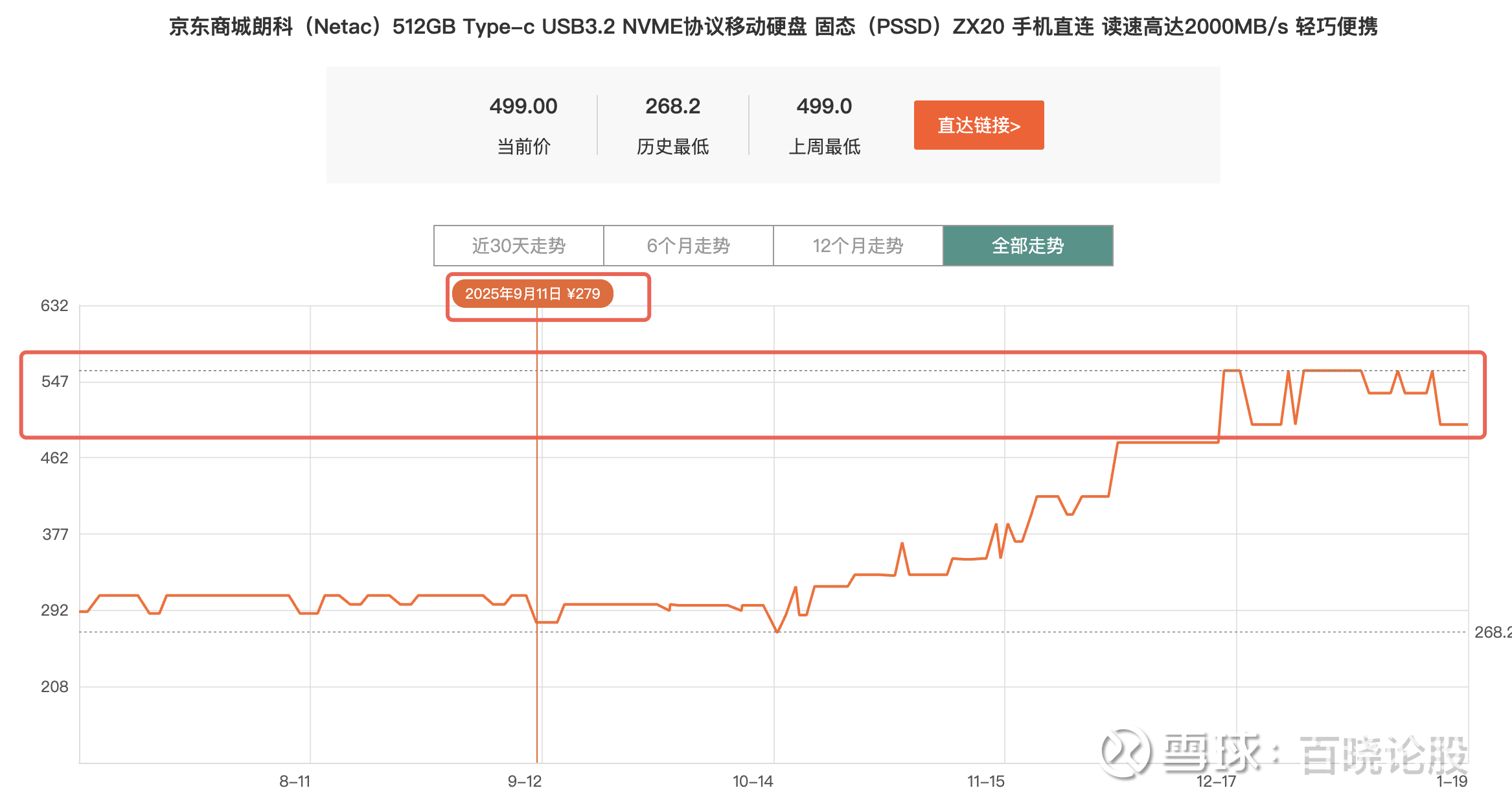Click the 雪球 watermark logo icon
The height and width of the screenshot is (801, 1512).
pos(1126,752)
